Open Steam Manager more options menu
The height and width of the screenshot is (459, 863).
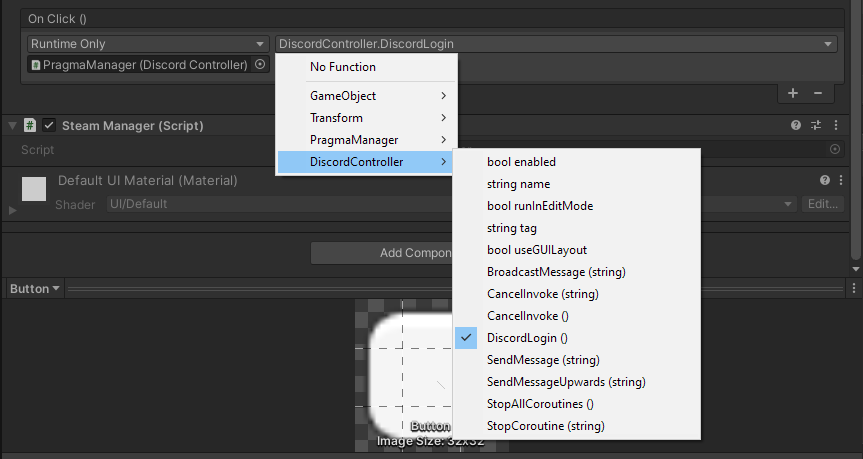point(835,126)
